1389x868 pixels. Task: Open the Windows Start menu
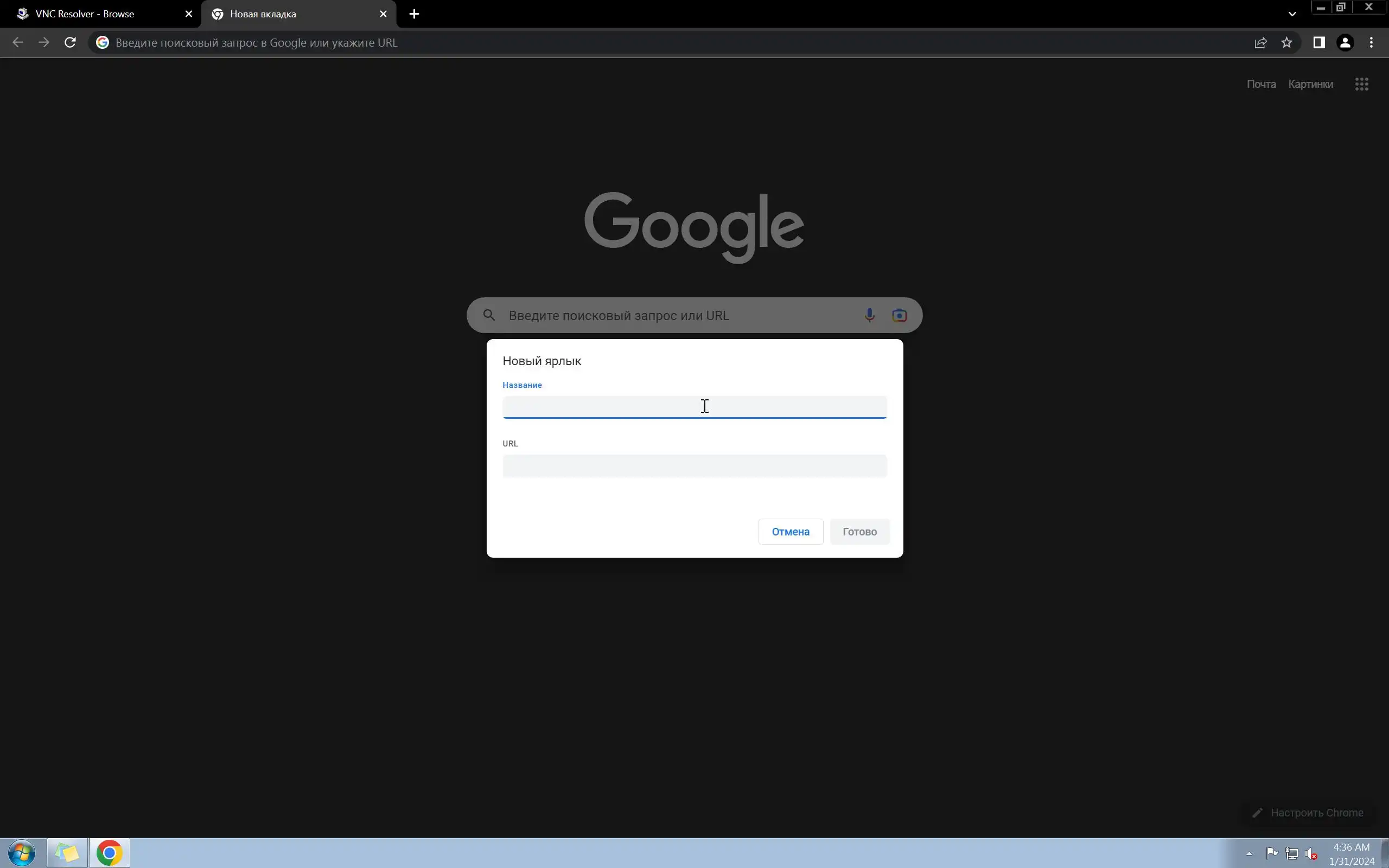click(22, 852)
